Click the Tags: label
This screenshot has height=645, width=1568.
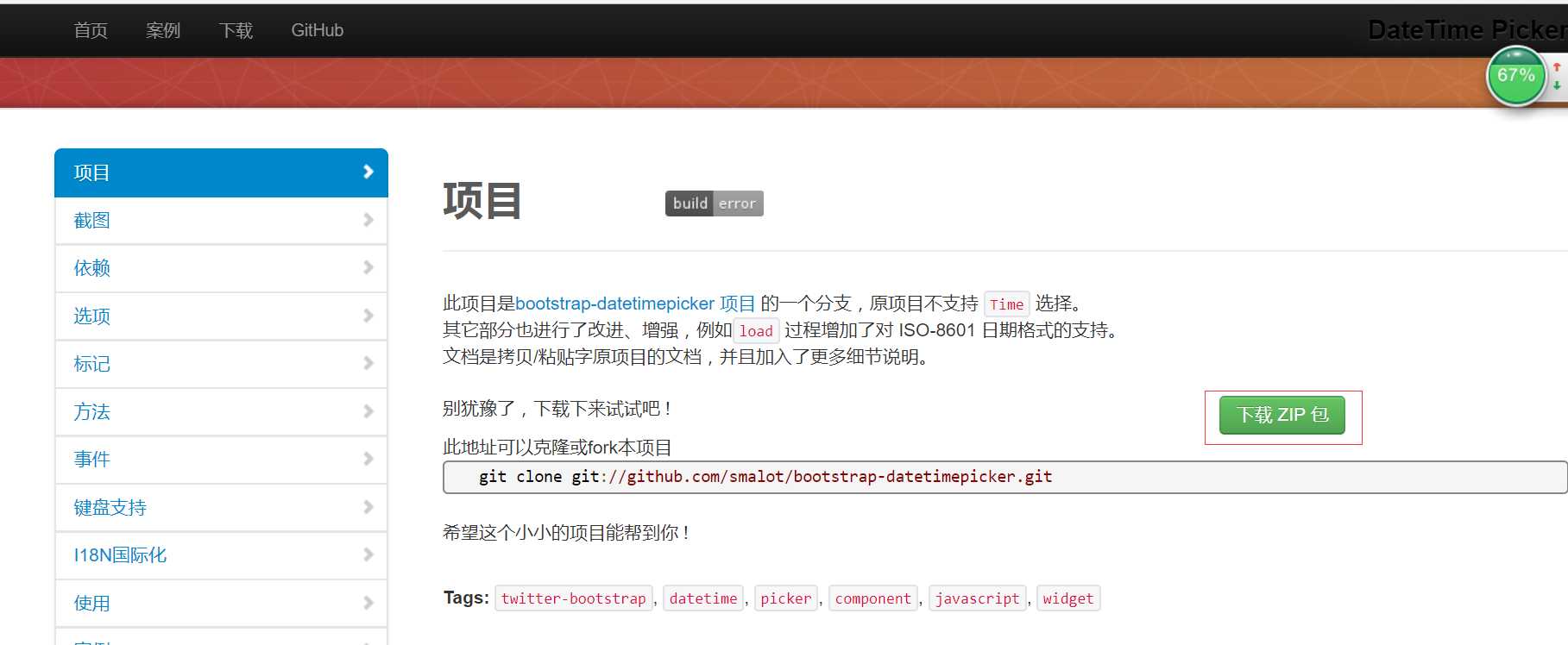[466, 598]
